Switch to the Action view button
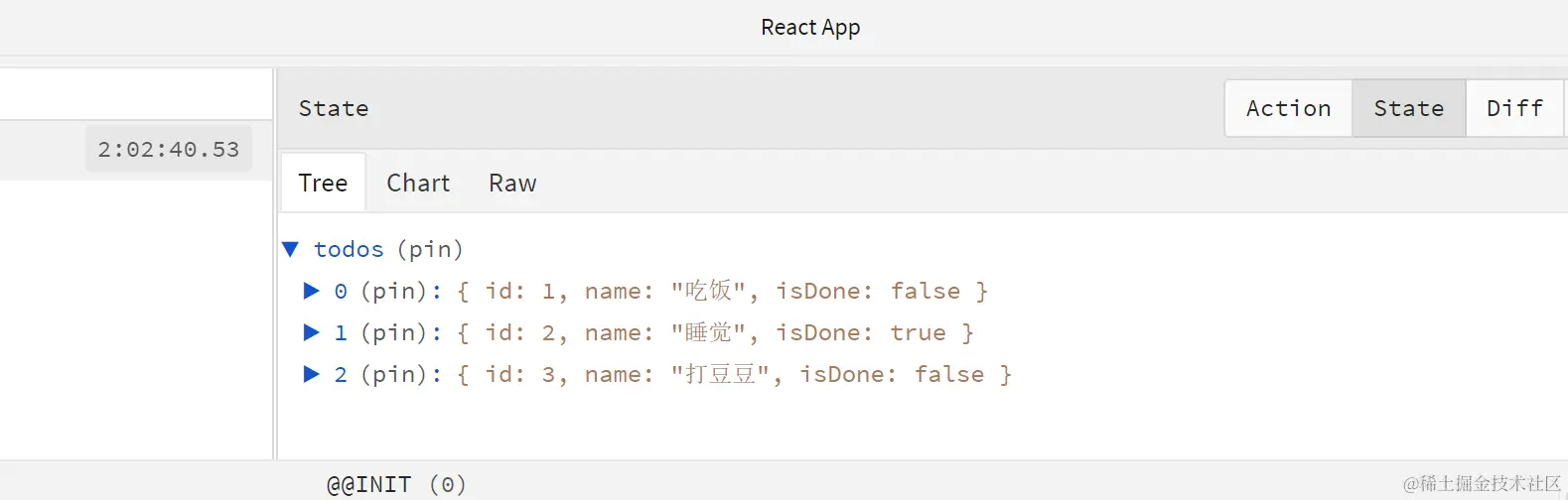The height and width of the screenshot is (500, 1568). pos(1288,108)
